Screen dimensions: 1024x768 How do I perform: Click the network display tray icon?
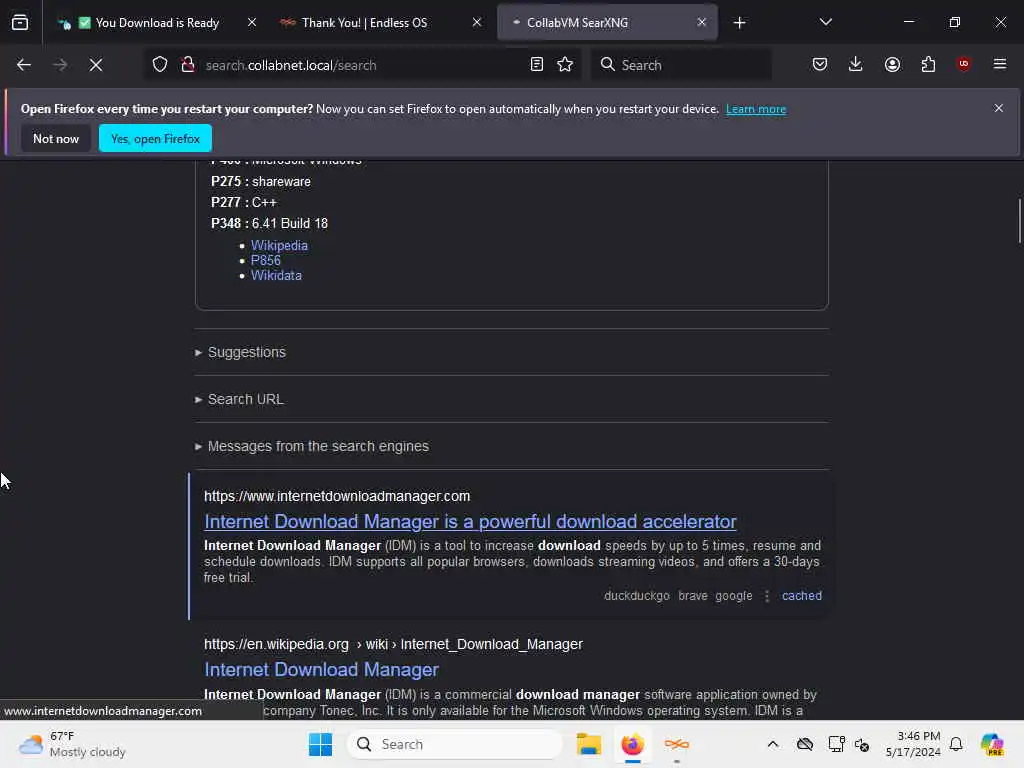[x=836, y=744]
